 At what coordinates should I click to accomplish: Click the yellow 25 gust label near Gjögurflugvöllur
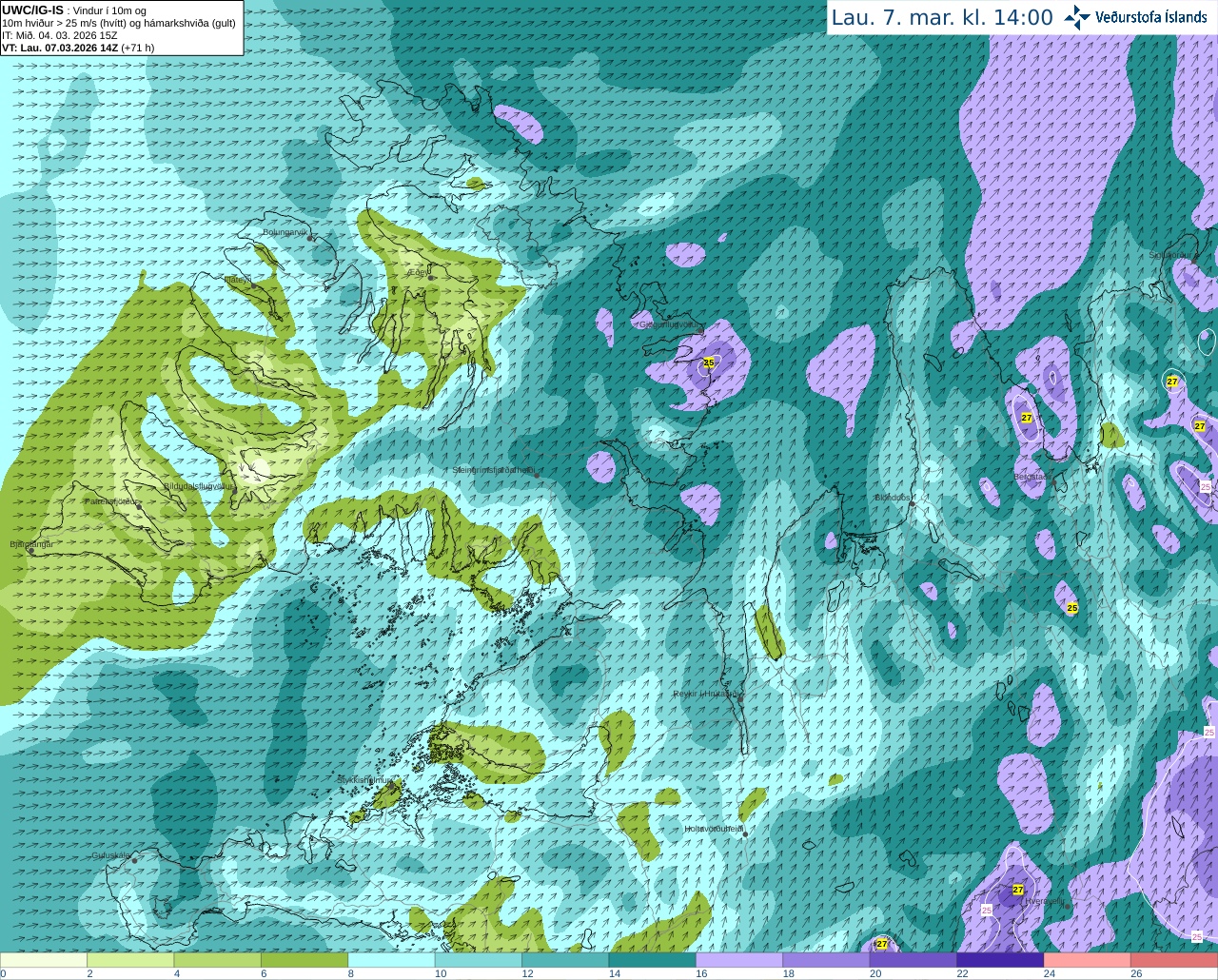pyautogui.click(x=709, y=363)
